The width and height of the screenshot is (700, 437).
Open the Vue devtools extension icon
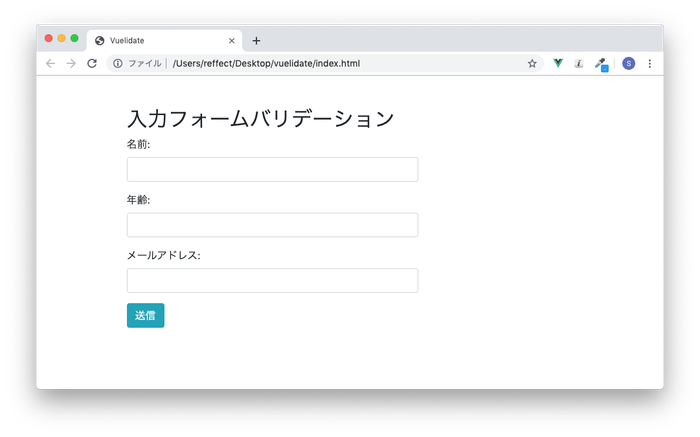558,63
